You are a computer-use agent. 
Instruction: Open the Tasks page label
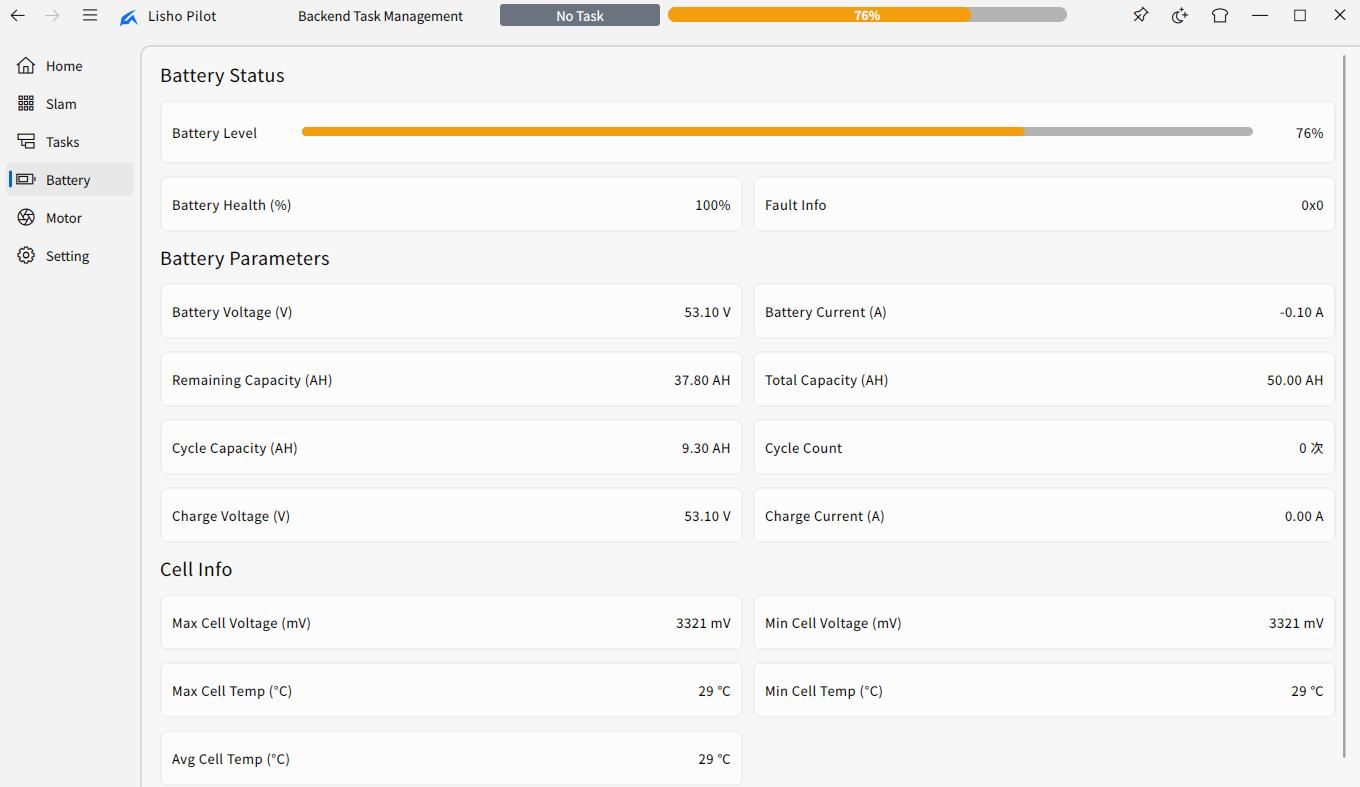(62, 142)
